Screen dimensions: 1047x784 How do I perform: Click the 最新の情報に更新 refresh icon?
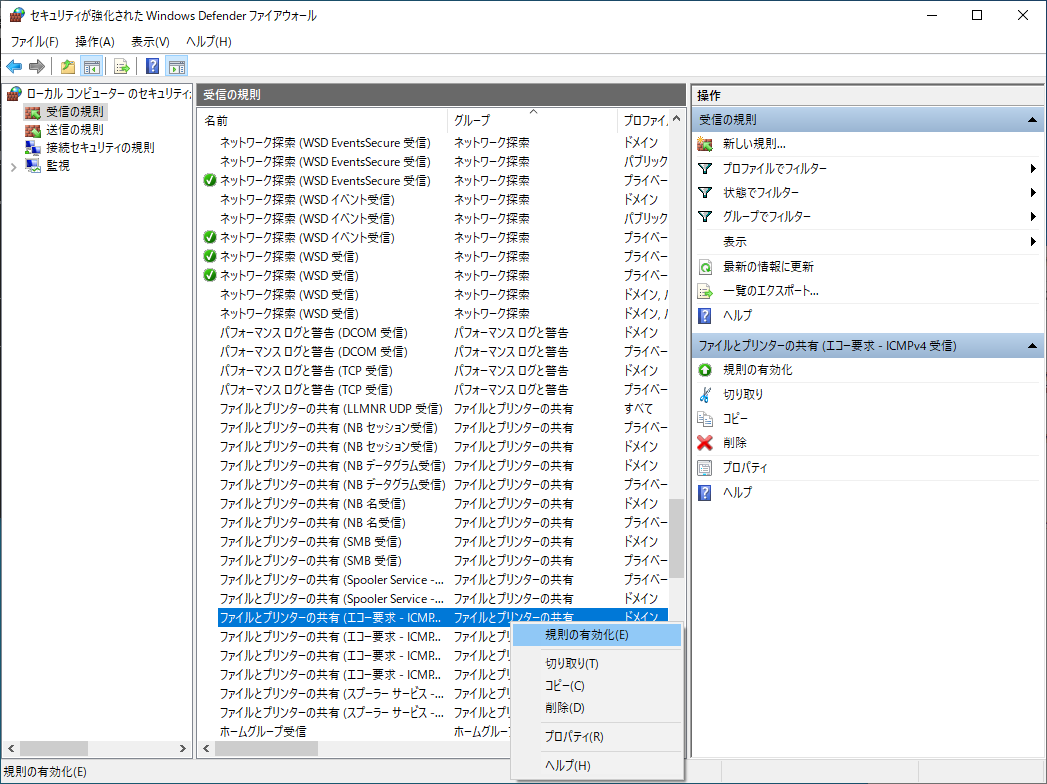point(705,266)
